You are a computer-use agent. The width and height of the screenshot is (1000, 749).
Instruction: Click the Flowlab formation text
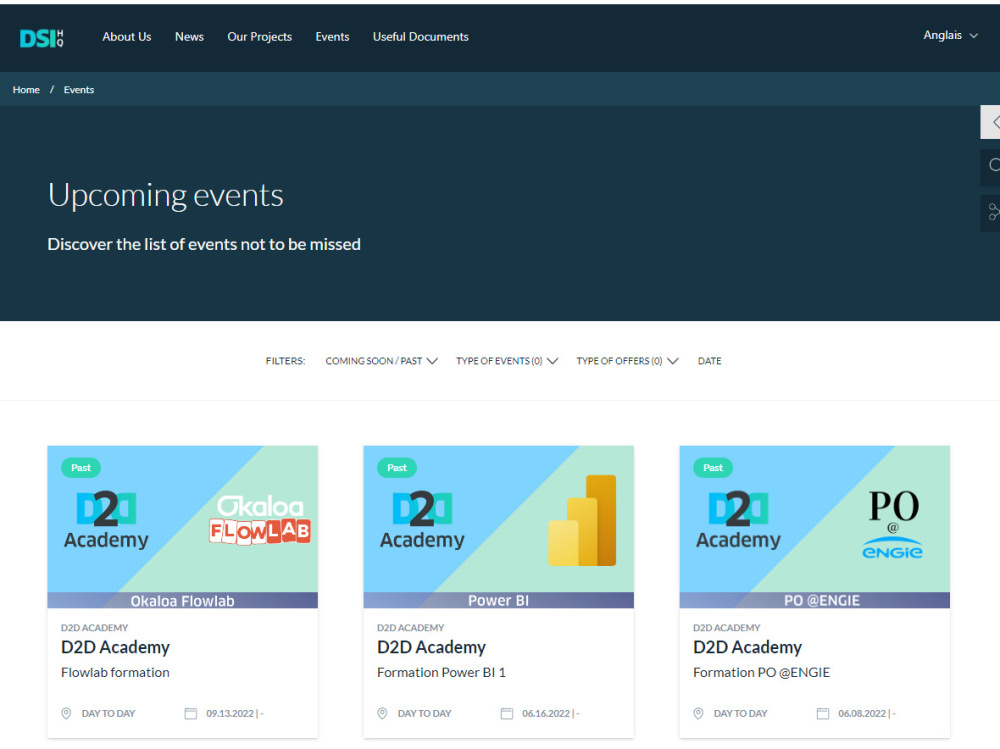tap(115, 672)
